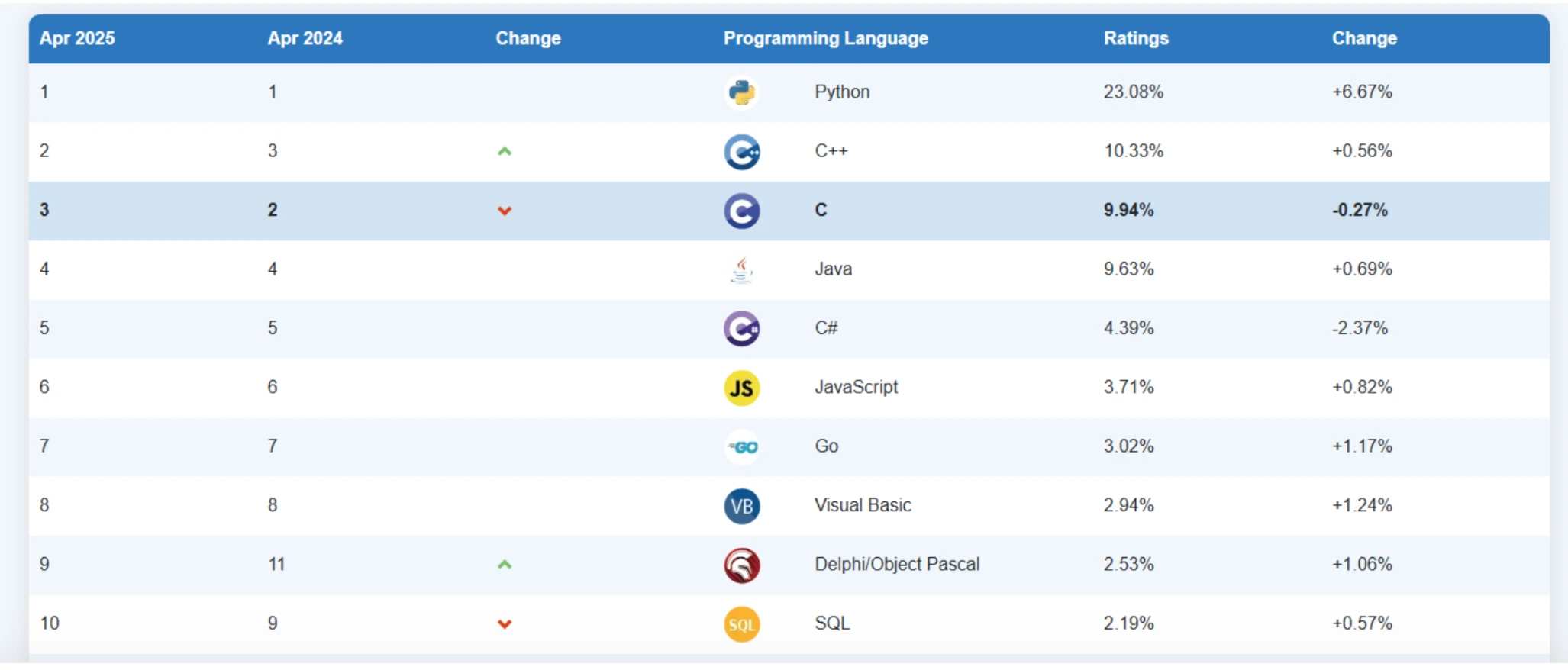
Task: Click the C language logo icon
Action: click(x=741, y=211)
